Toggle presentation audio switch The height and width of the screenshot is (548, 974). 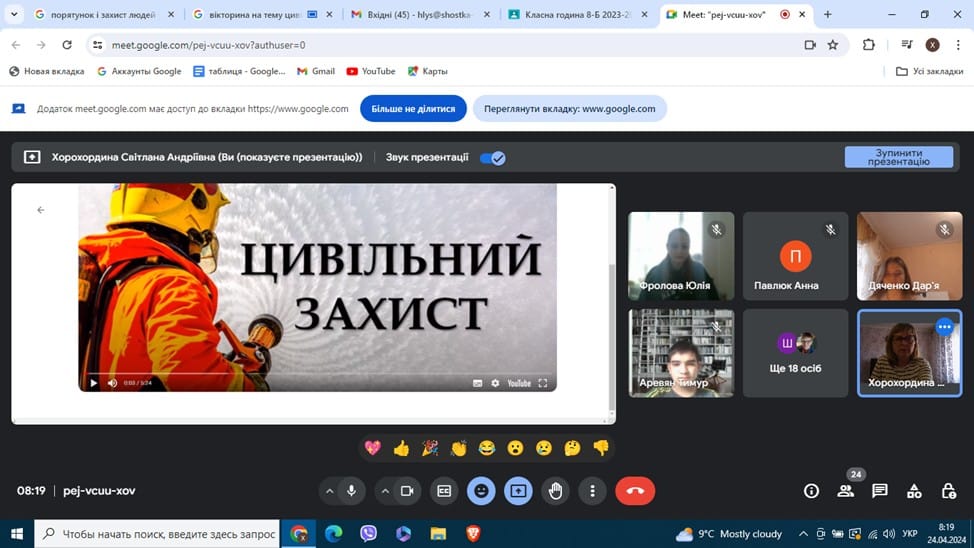(x=493, y=158)
